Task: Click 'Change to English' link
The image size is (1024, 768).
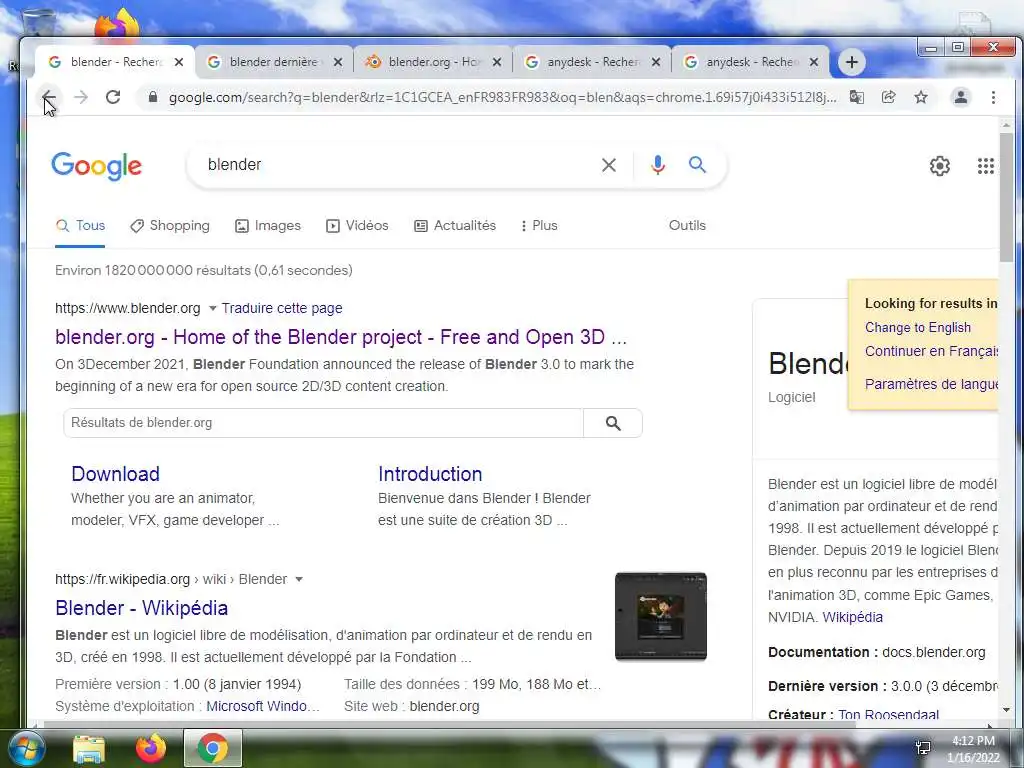Action: tap(918, 328)
